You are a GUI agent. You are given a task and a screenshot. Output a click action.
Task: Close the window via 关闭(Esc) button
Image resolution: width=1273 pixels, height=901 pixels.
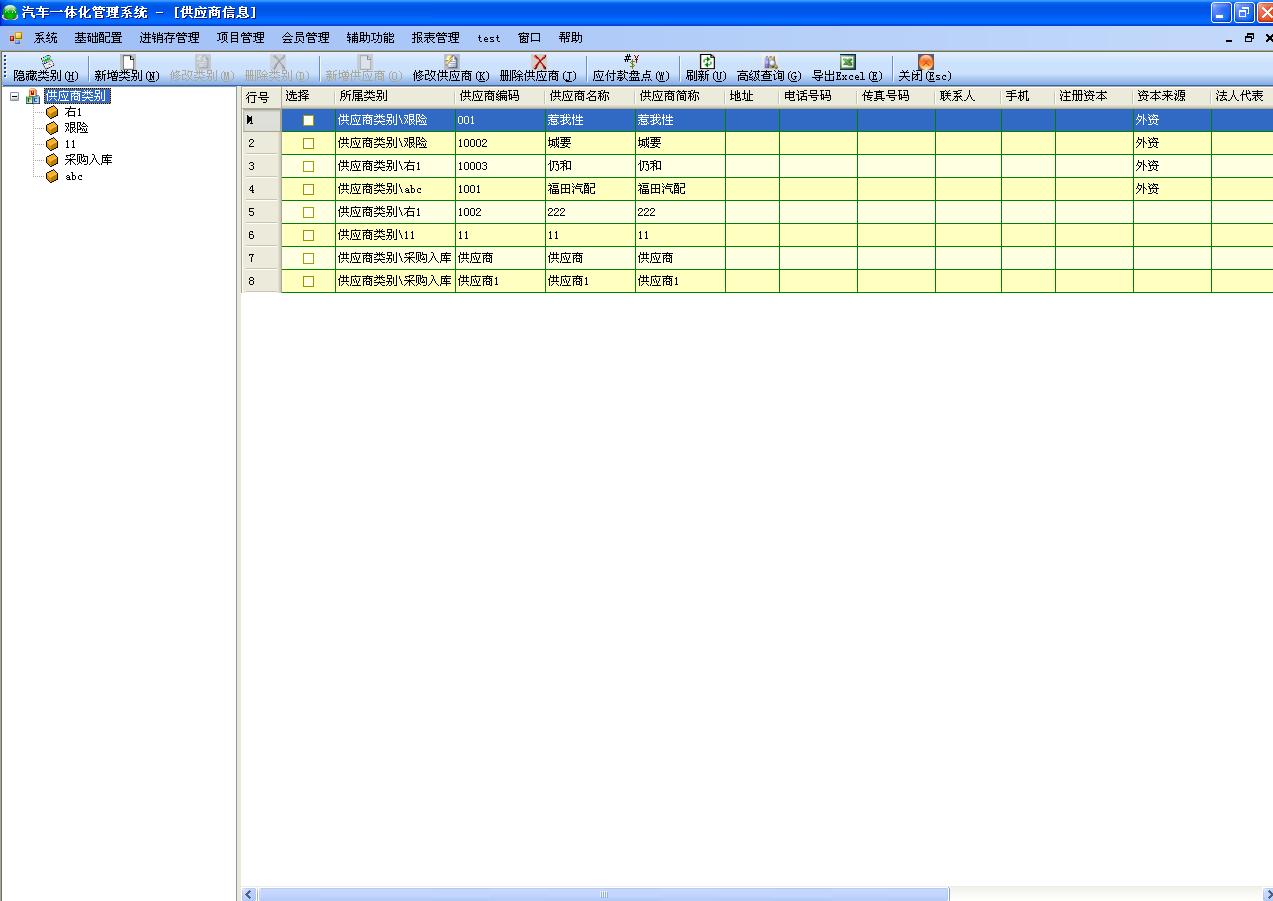tap(925, 69)
